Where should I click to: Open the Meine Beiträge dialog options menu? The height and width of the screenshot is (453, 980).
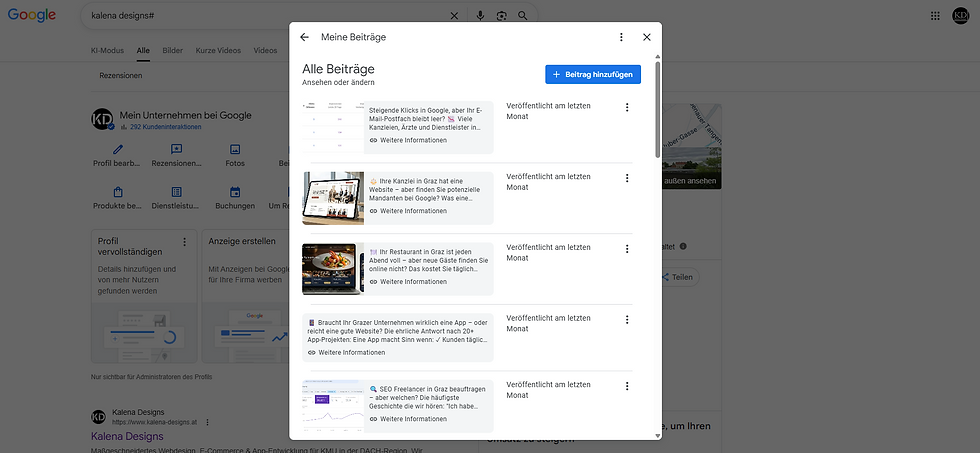click(x=621, y=37)
